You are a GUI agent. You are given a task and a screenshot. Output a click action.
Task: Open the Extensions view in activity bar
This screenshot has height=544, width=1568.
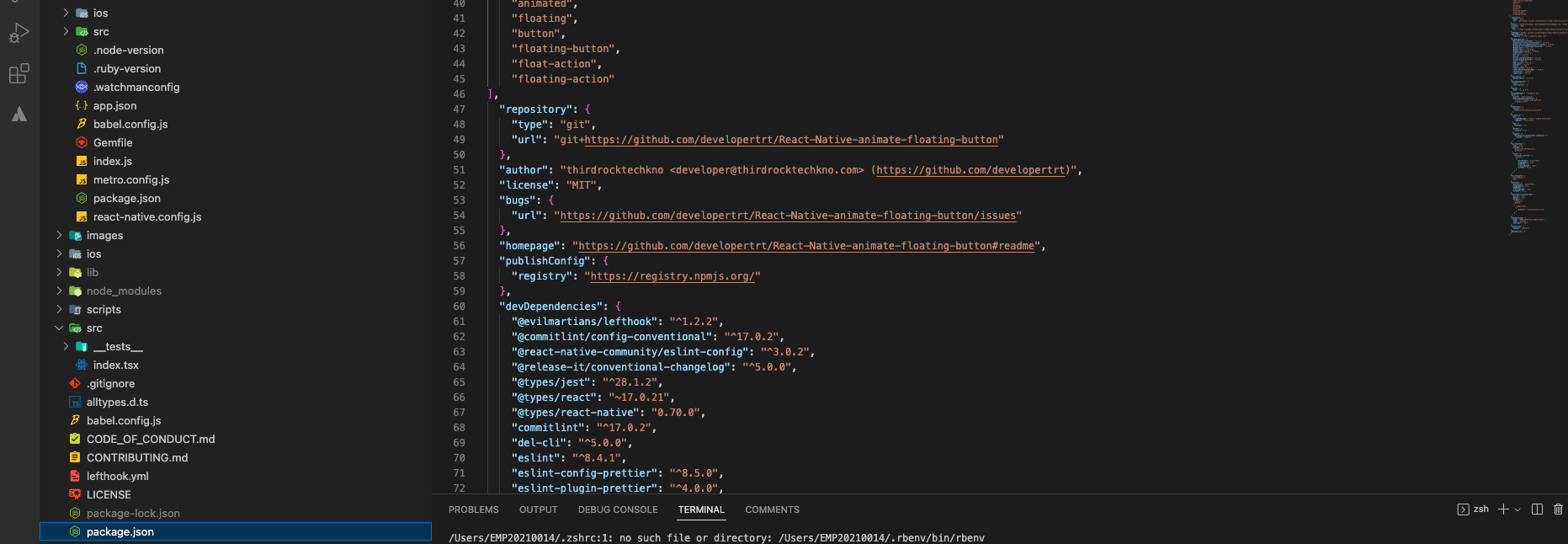19,74
